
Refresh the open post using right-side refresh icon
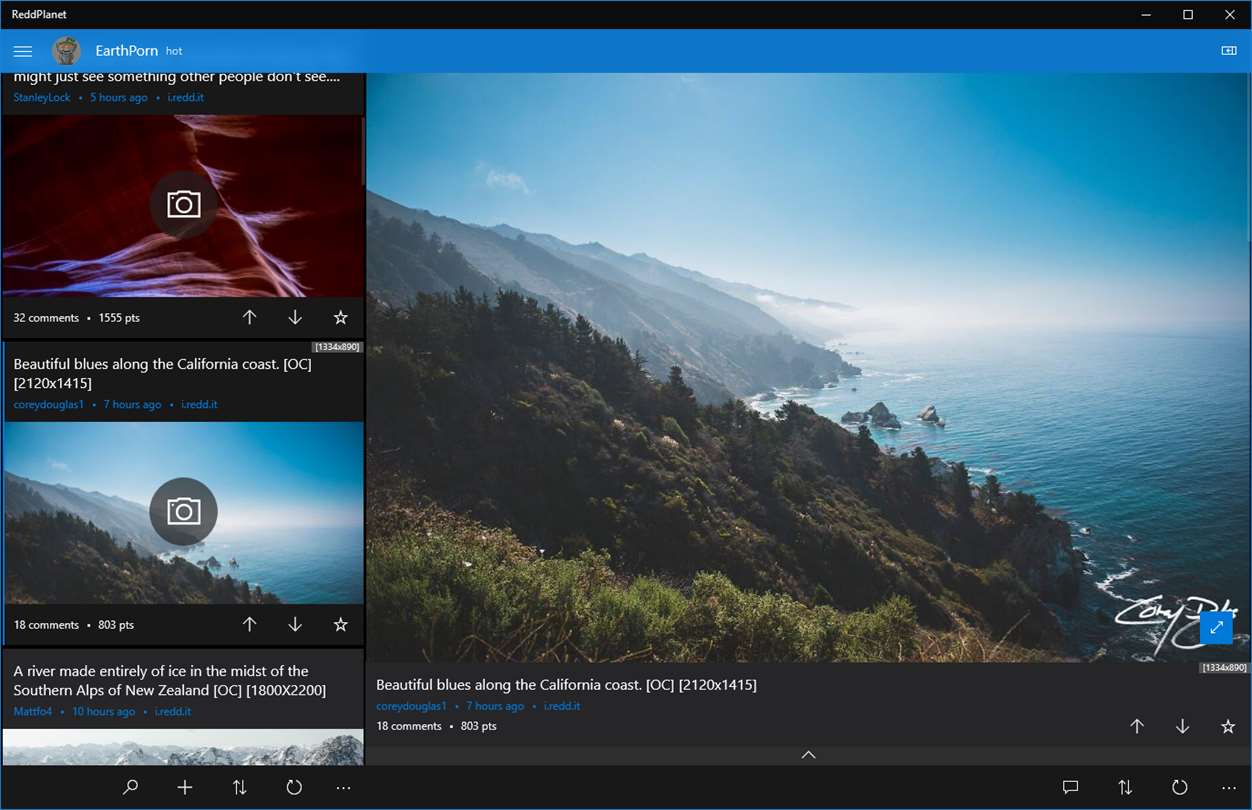(1179, 787)
